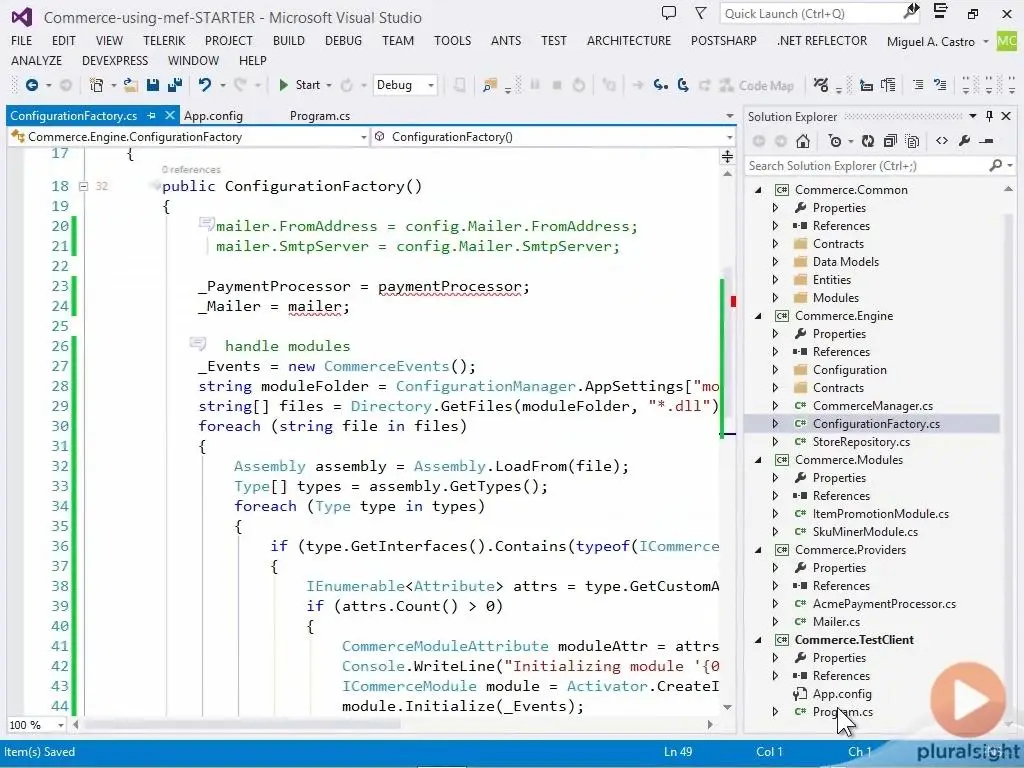Screen dimensions: 1024x768
Task: Click the New Project toolbar icon
Action: 97,85
